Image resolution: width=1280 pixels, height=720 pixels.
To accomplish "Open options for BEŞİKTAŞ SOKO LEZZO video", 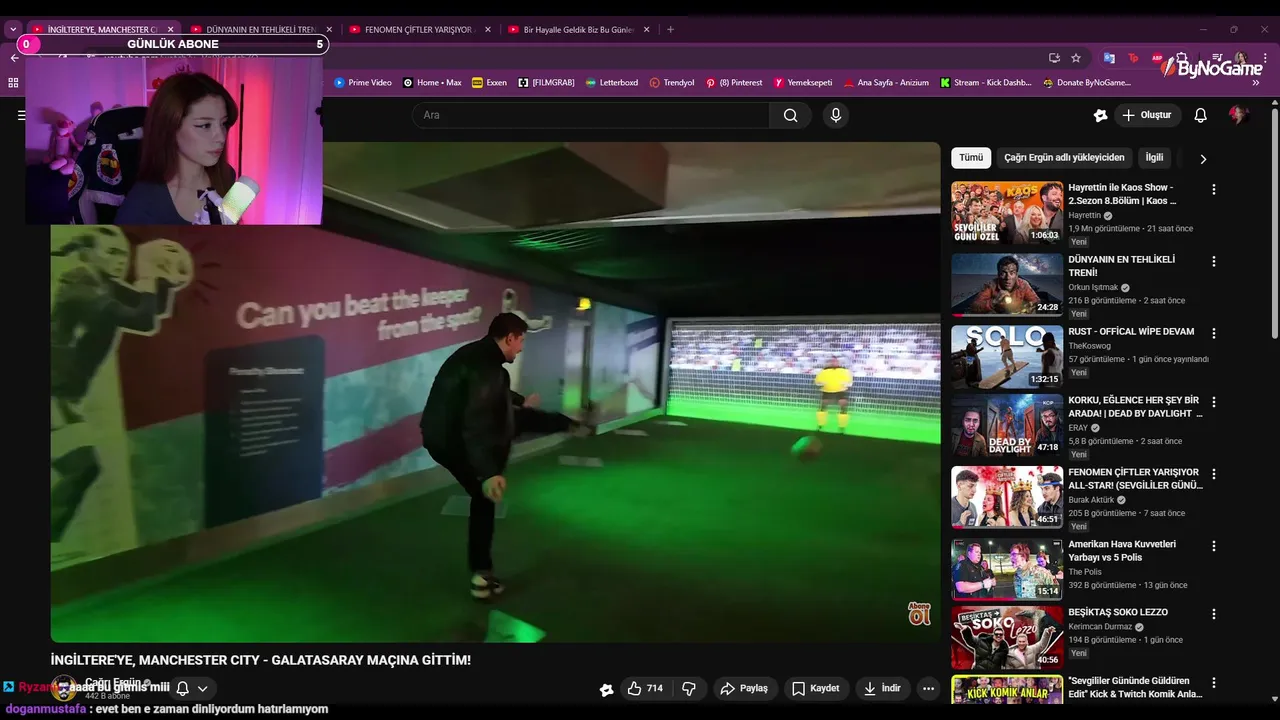I will [x=1214, y=614].
